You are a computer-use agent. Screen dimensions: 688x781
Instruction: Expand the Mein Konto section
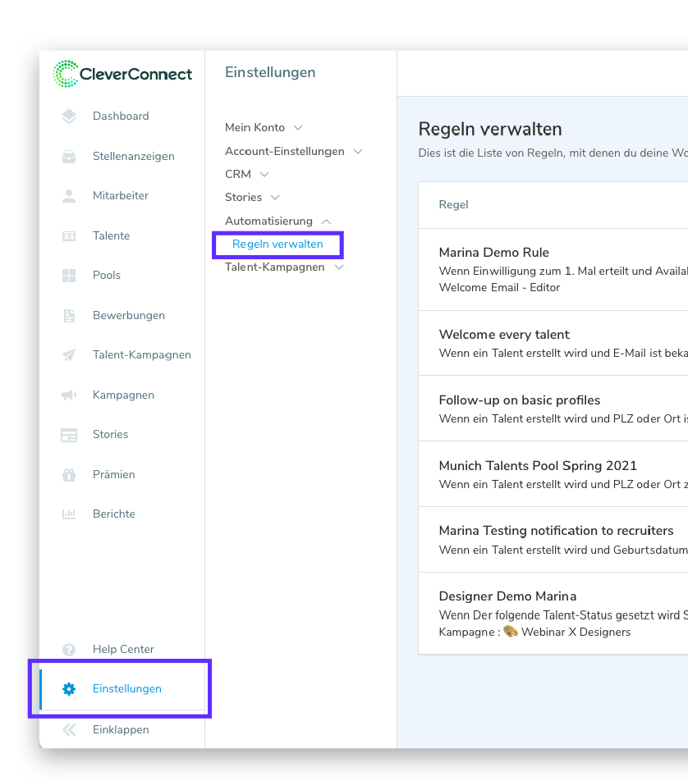coord(263,128)
